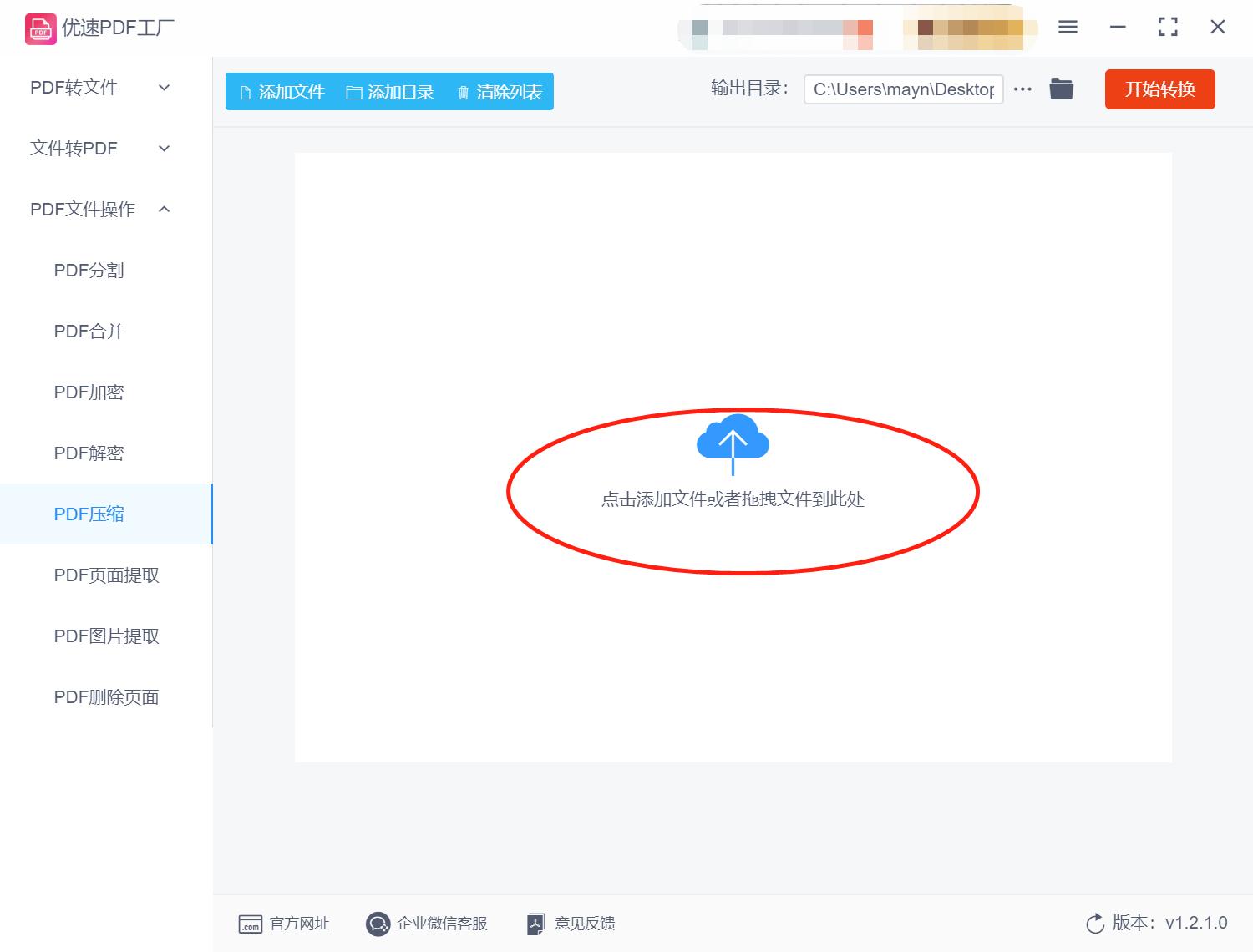
Task: Open the hamburger menu at top right
Action: [x=1067, y=27]
